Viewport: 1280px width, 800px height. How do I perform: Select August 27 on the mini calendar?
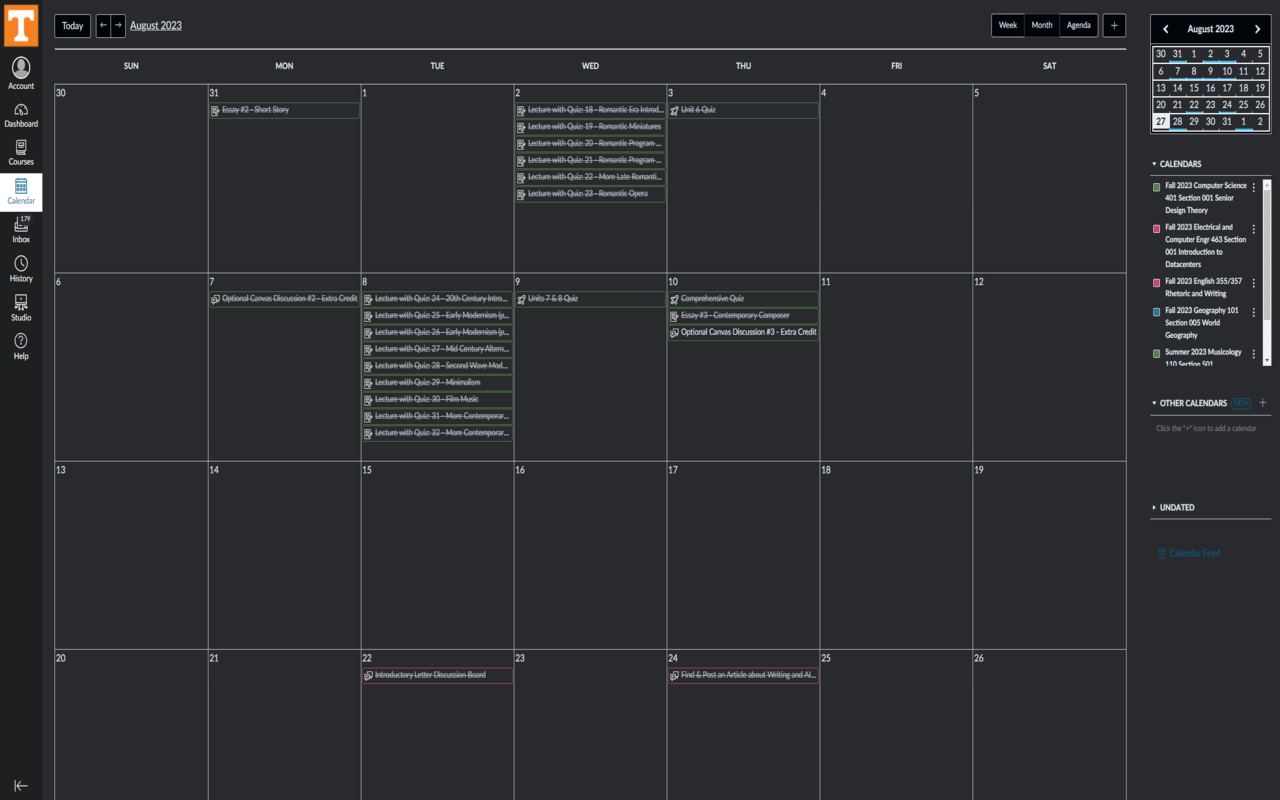pos(1160,120)
